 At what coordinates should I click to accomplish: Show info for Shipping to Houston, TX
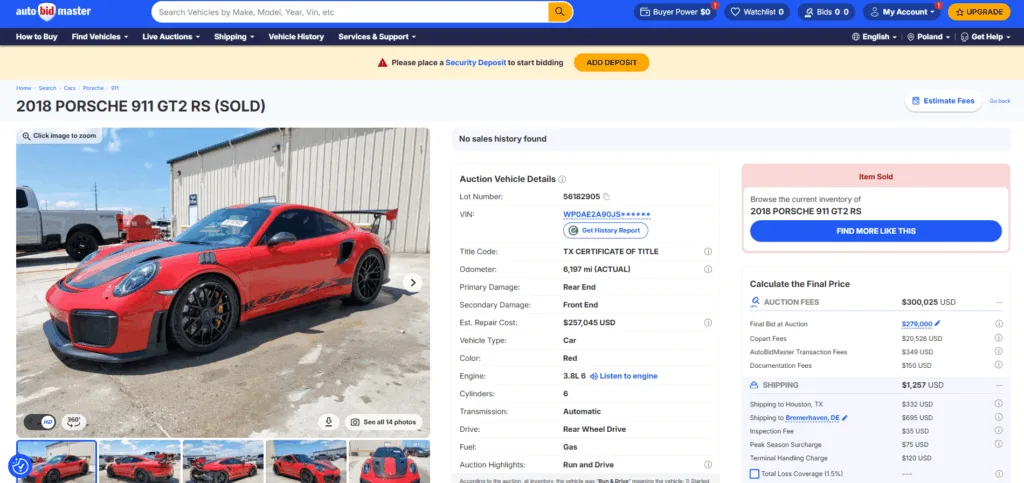(999, 404)
